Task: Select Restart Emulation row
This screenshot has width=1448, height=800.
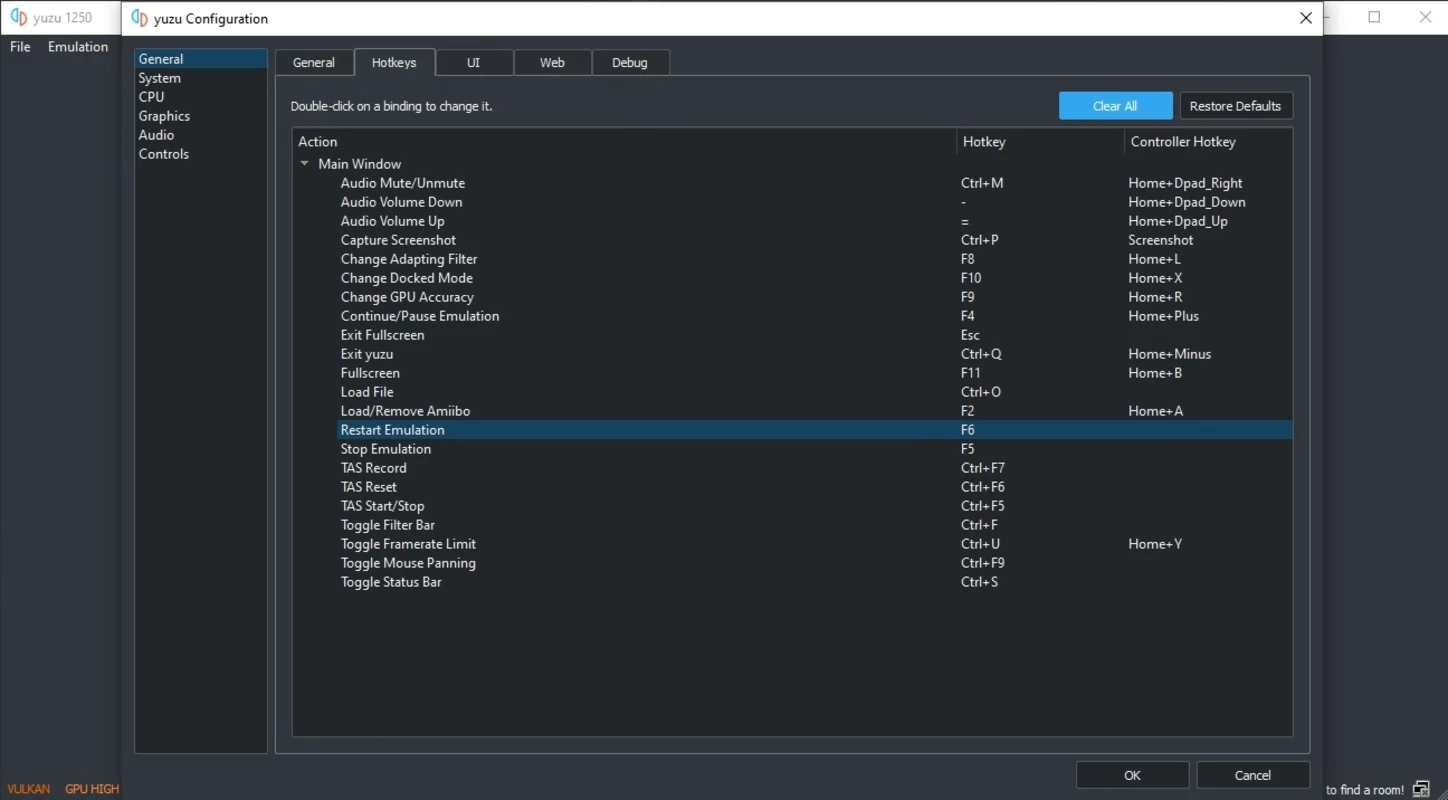Action: tap(815, 430)
